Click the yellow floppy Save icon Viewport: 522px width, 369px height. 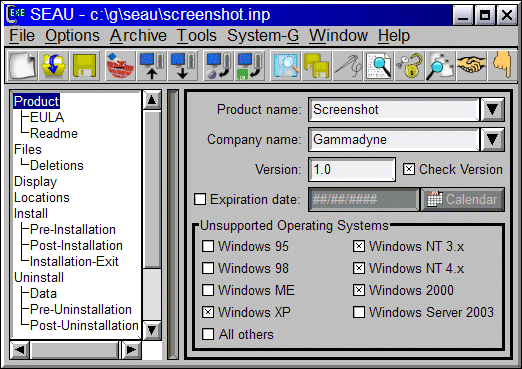click(85, 65)
